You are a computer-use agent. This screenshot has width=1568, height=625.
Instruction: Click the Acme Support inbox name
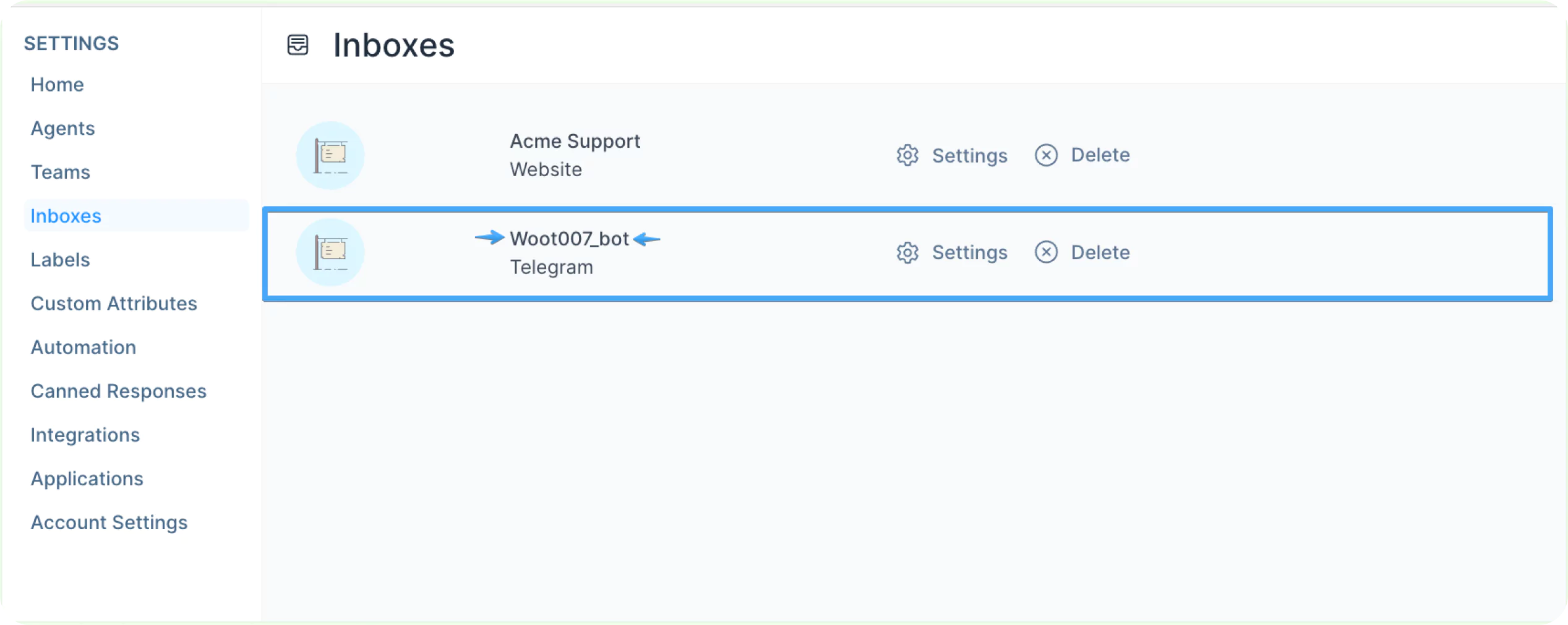tap(575, 142)
